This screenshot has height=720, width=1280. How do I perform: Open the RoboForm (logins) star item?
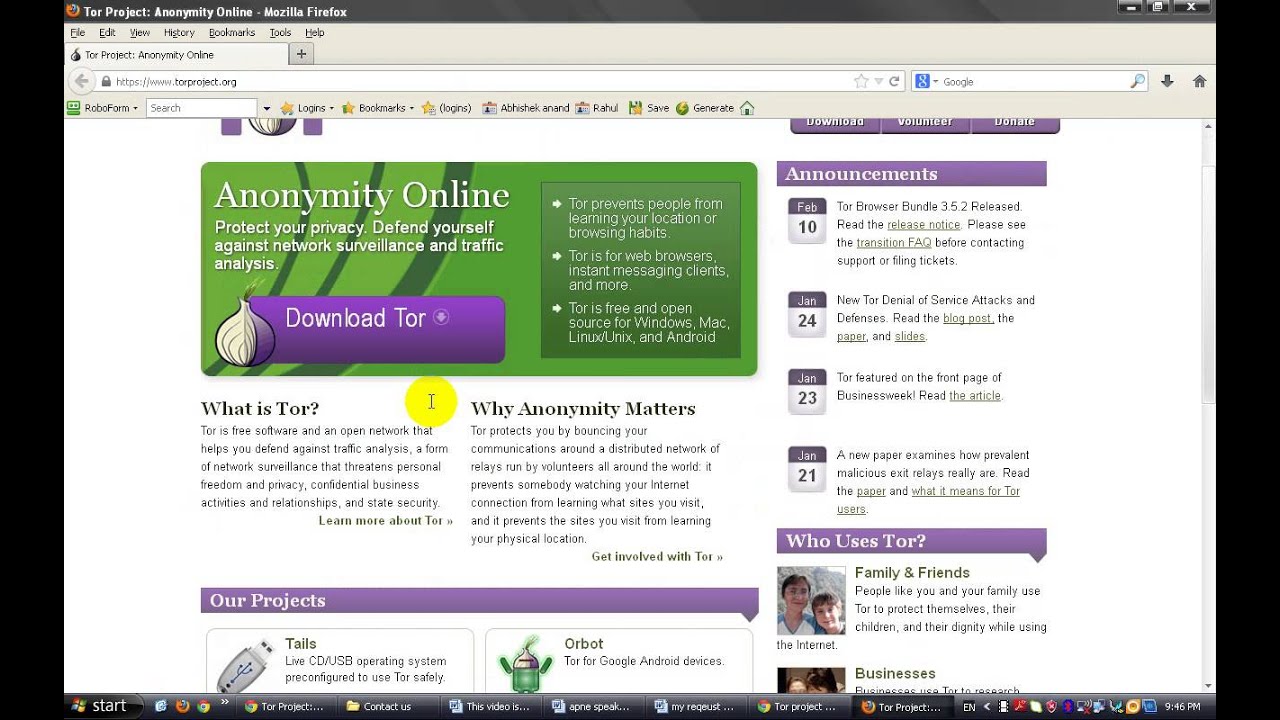446,108
